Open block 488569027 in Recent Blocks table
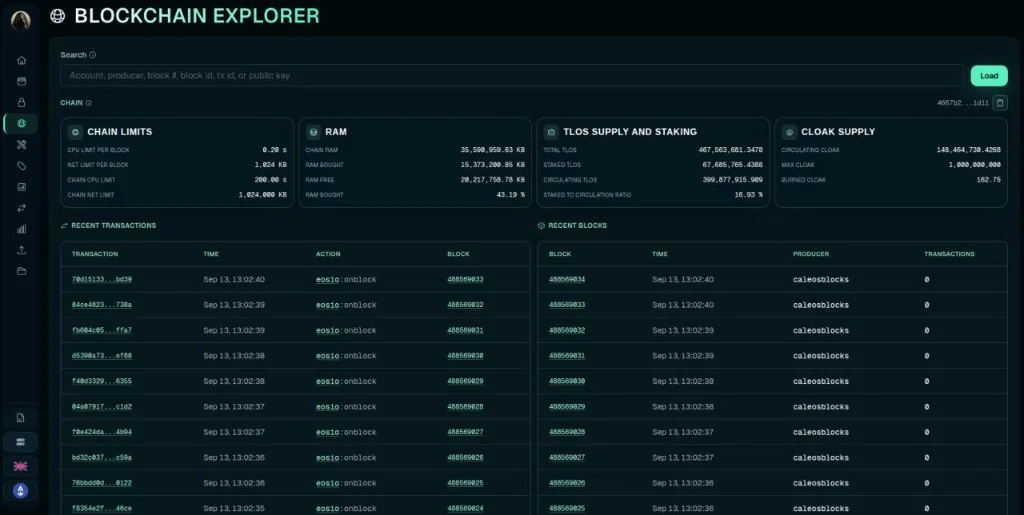Screen dimensions: 1024x515 [x=567, y=458]
